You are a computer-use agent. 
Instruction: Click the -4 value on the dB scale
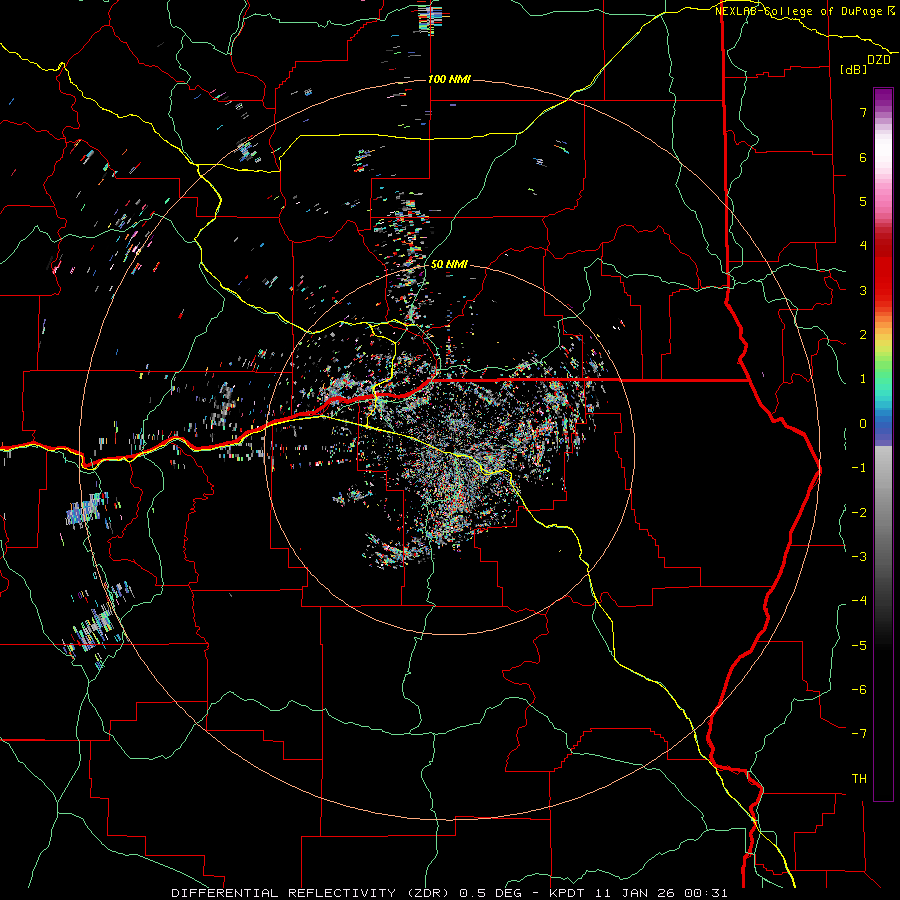point(859,600)
